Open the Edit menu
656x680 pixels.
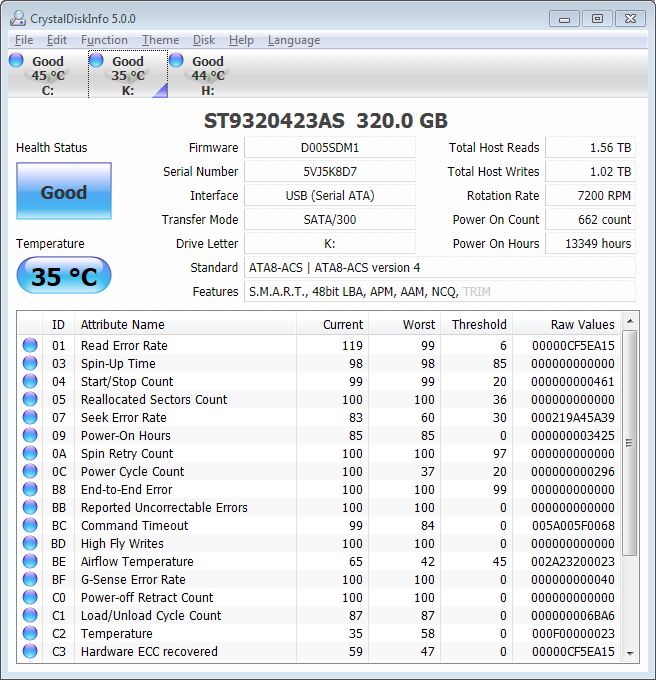[x=57, y=40]
